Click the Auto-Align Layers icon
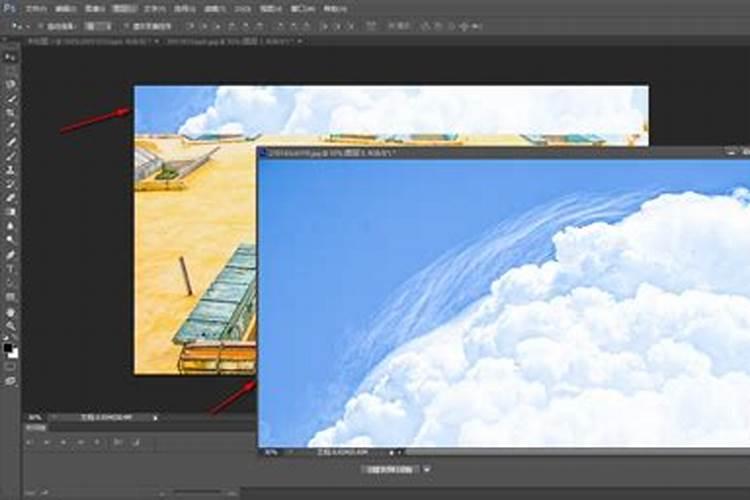Screen dimensions: 750x500 pos(371,26)
